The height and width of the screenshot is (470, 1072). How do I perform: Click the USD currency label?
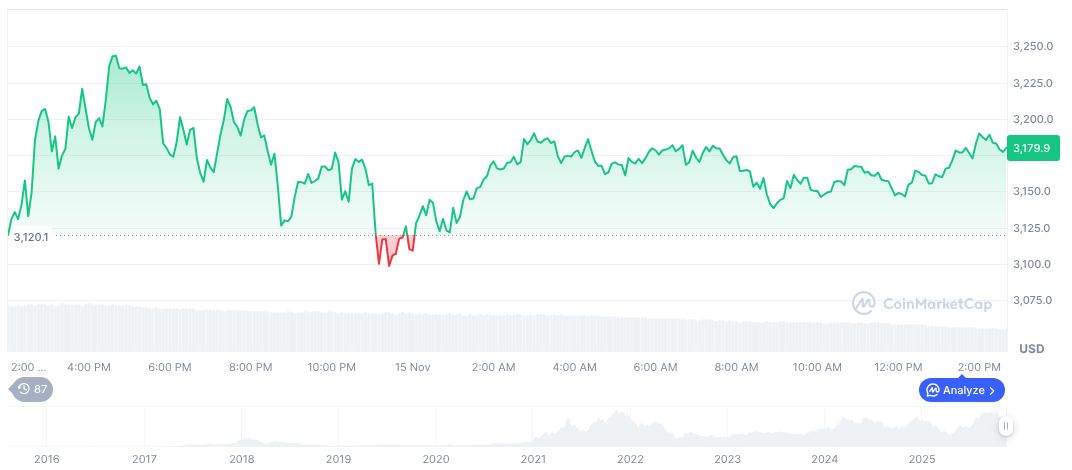1031,349
